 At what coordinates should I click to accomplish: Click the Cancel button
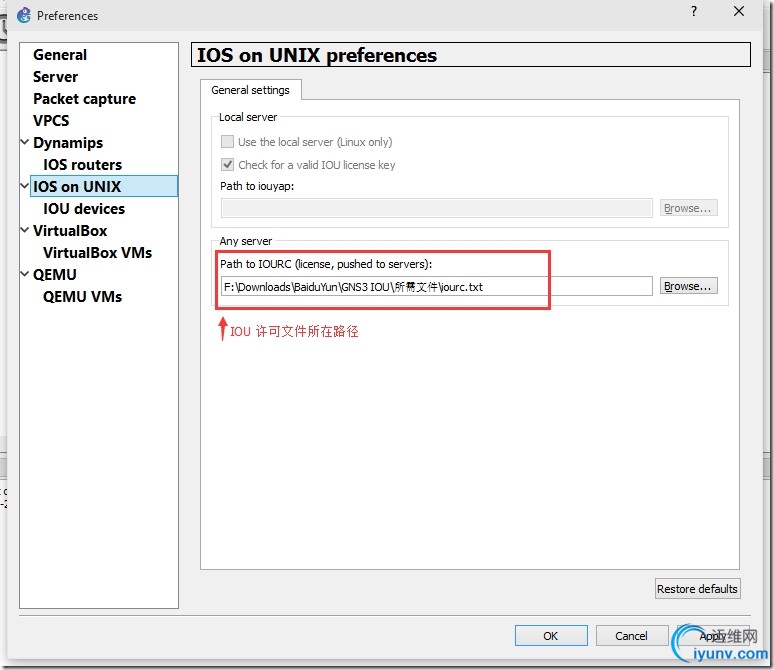[631, 636]
